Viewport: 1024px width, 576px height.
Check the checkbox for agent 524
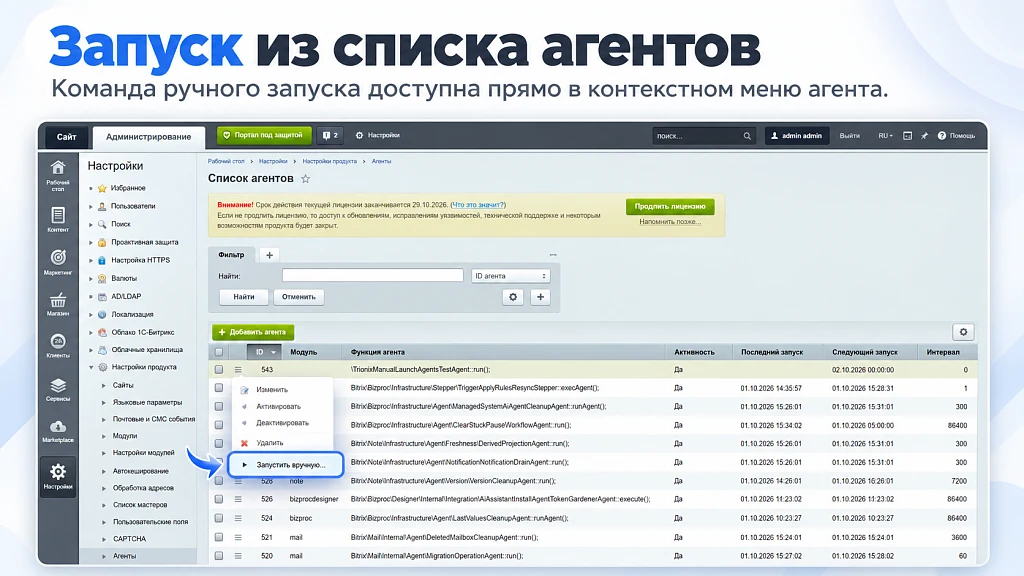pyautogui.click(x=219, y=518)
